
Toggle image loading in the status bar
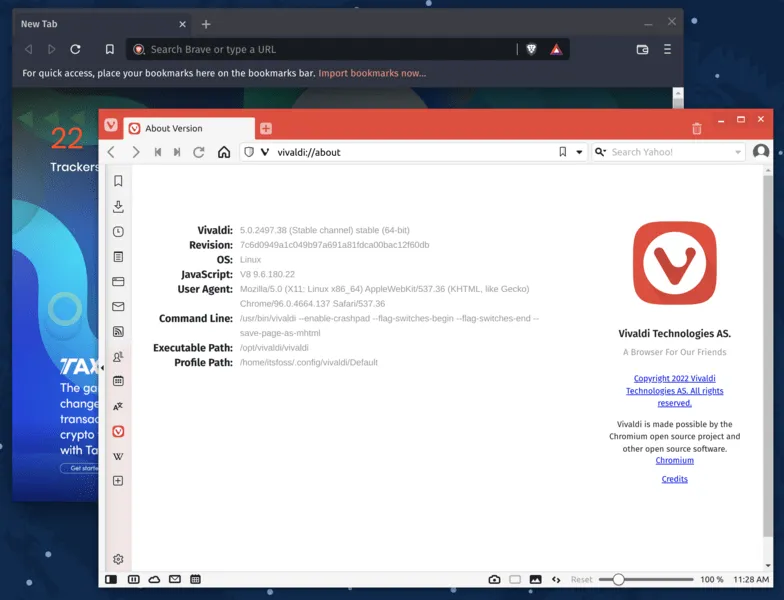535,579
